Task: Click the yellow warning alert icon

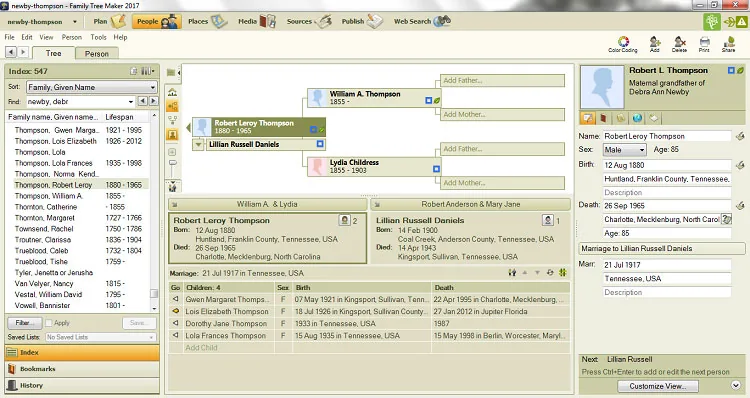Action: (x=741, y=22)
